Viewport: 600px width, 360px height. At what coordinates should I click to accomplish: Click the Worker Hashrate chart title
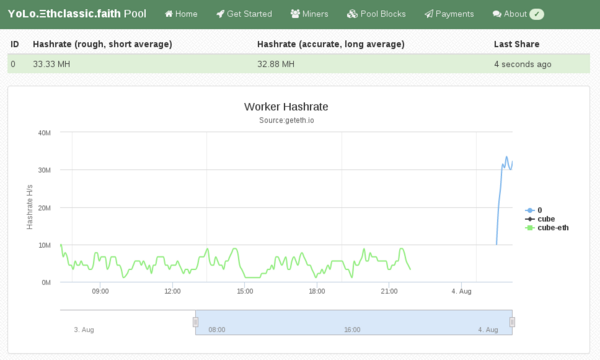[x=286, y=106]
